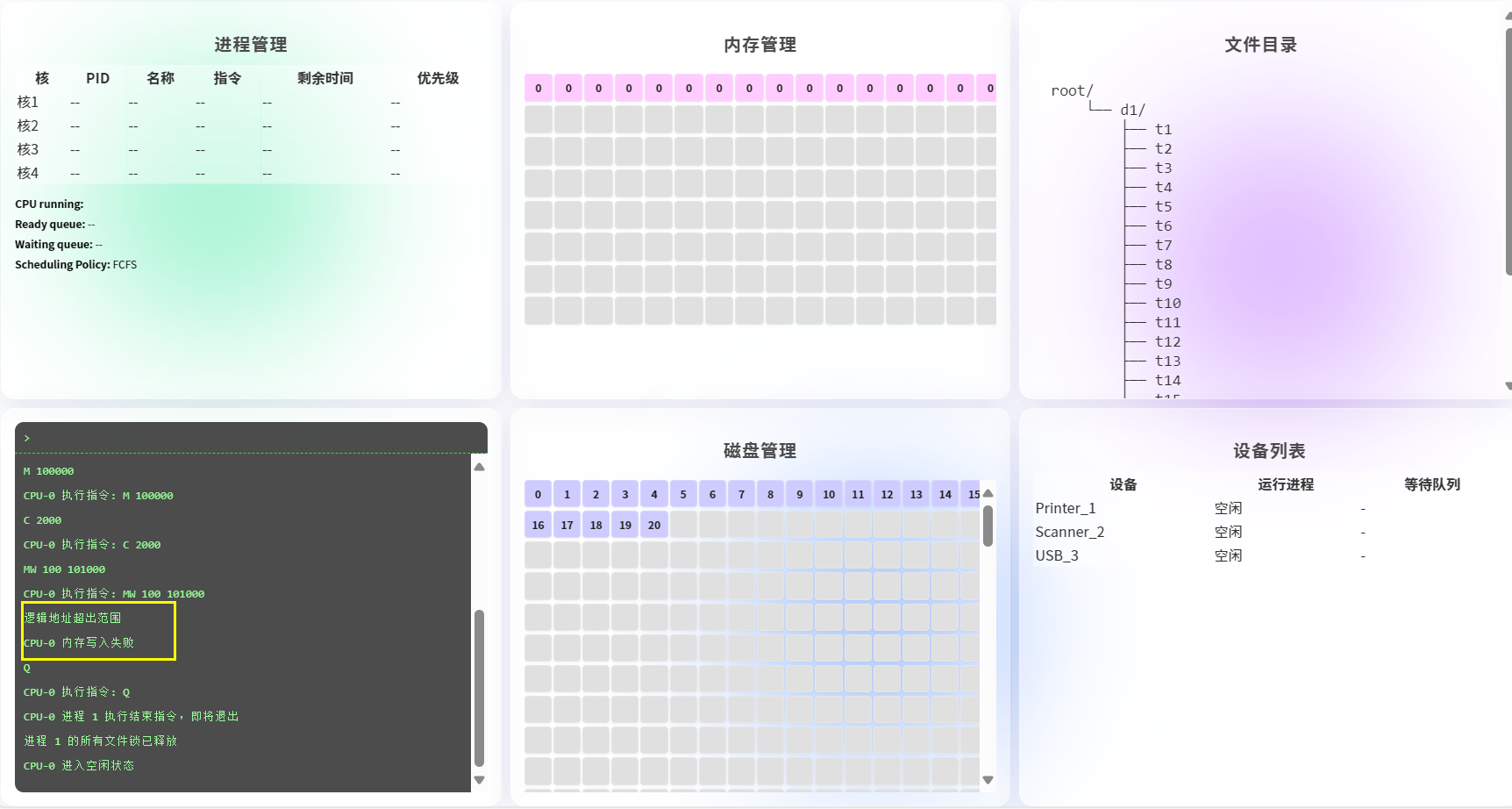
Task: Open file t1 in the directory tree
Action: pos(1163,129)
